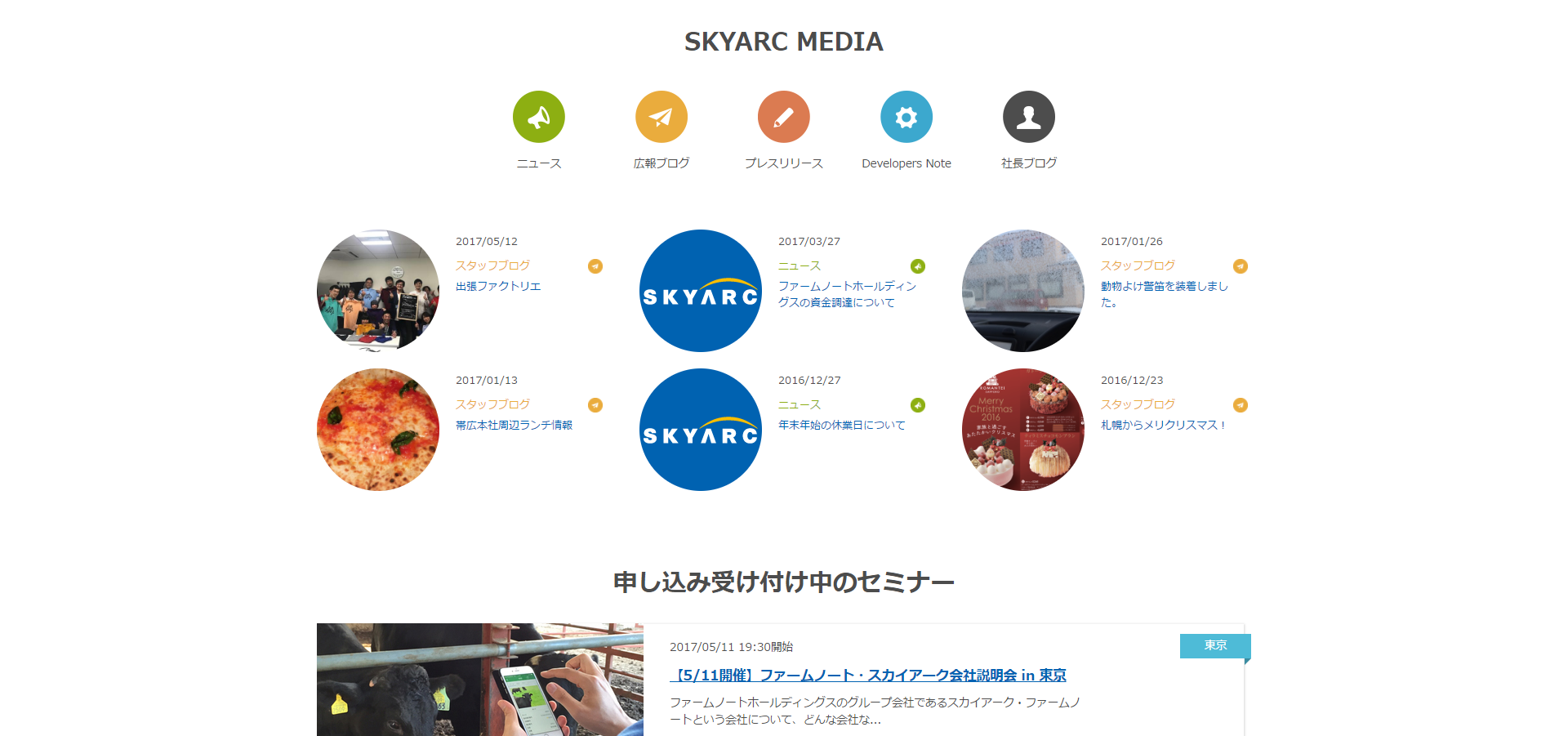This screenshot has width=1568, height=736.
Task: Open 社長ブログ via the person icon
Action: [1028, 117]
